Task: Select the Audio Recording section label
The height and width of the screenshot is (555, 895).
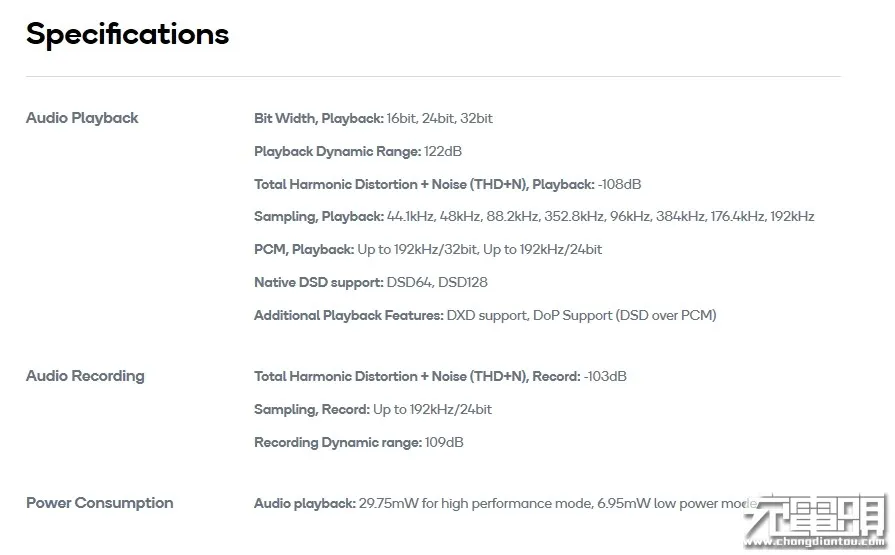Action: pos(85,376)
